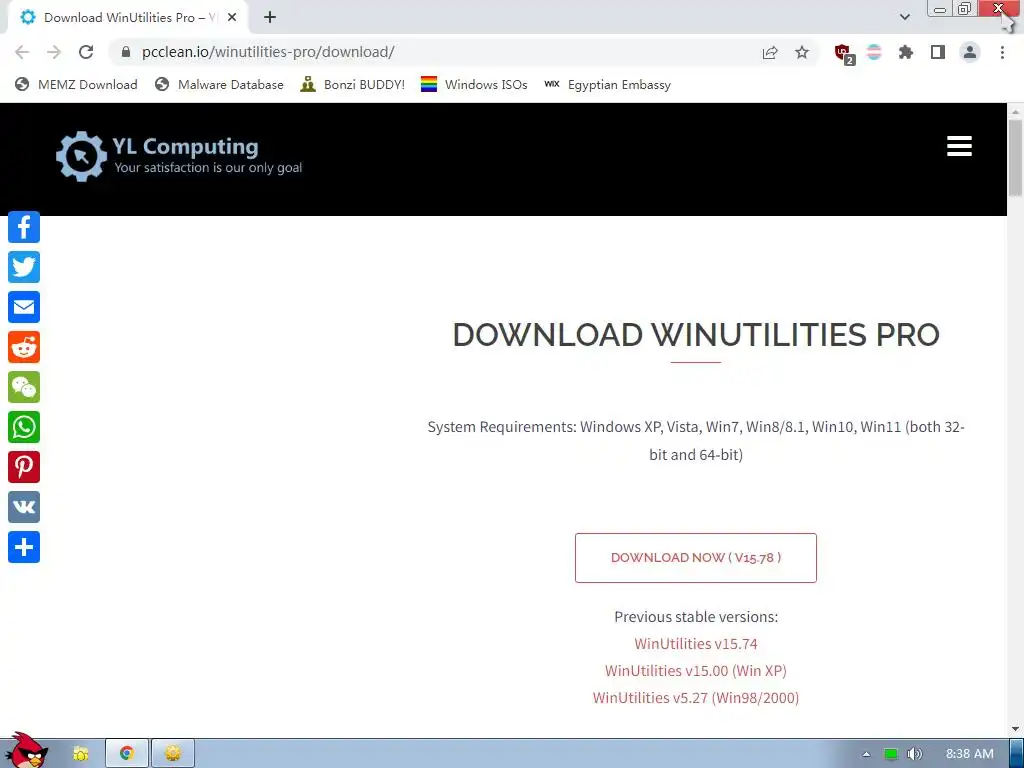
Task: Share page via Twitter icon
Action: (x=24, y=267)
